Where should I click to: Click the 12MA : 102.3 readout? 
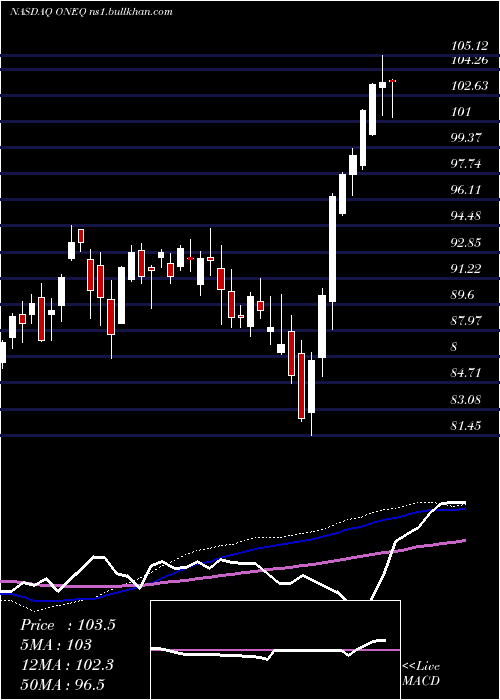pos(67,665)
